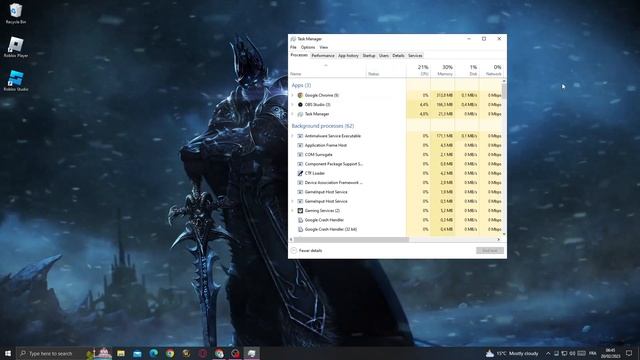
Task: Click the Google Crash Handler icon
Action: [300, 220]
